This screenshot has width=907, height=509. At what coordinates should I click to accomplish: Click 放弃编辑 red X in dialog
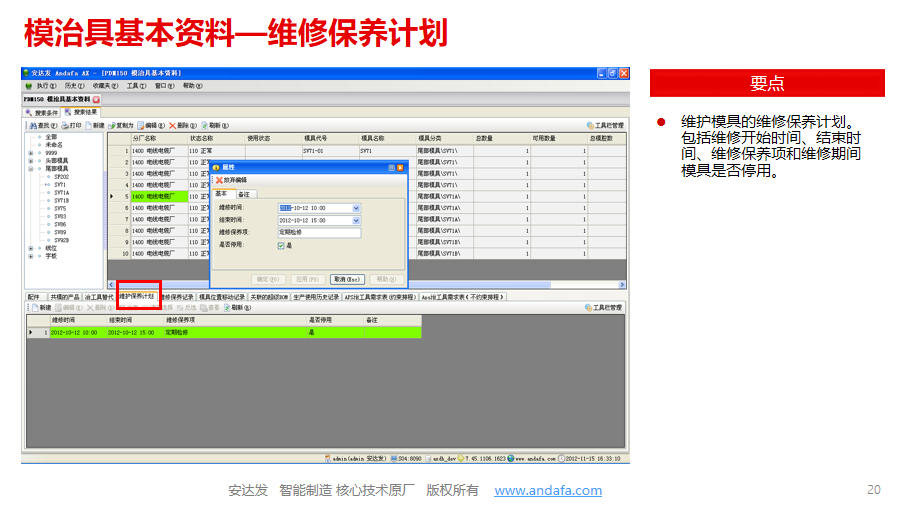[219, 180]
